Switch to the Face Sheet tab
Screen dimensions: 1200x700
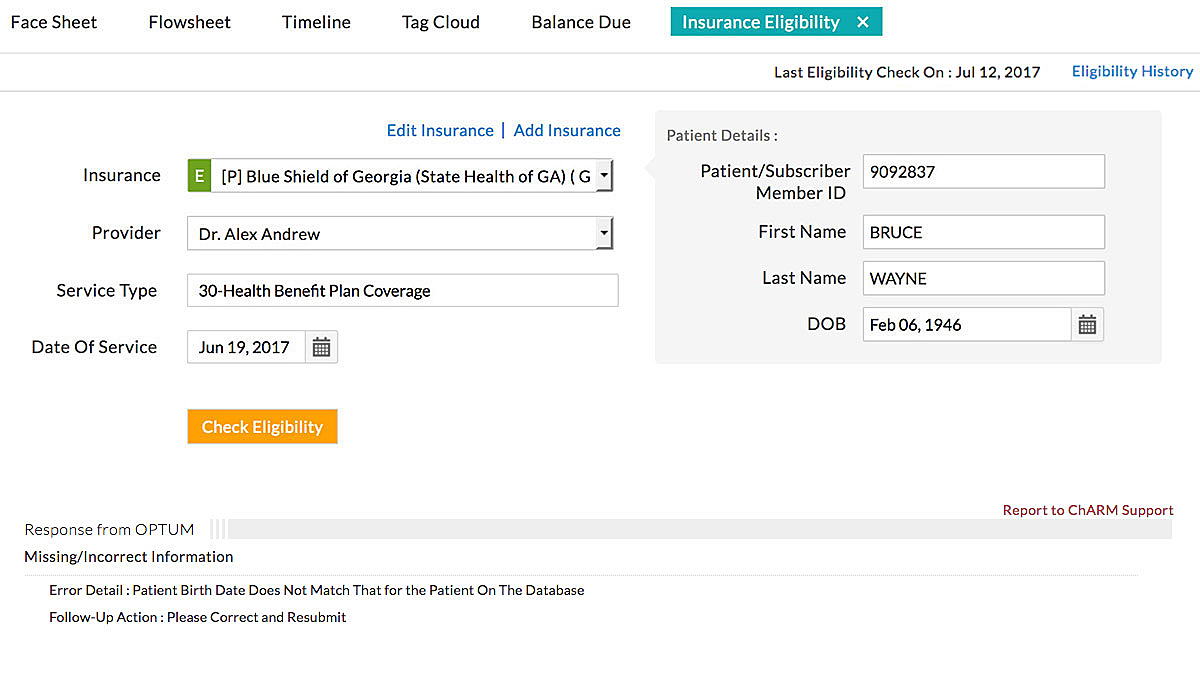(x=54, y=22)
